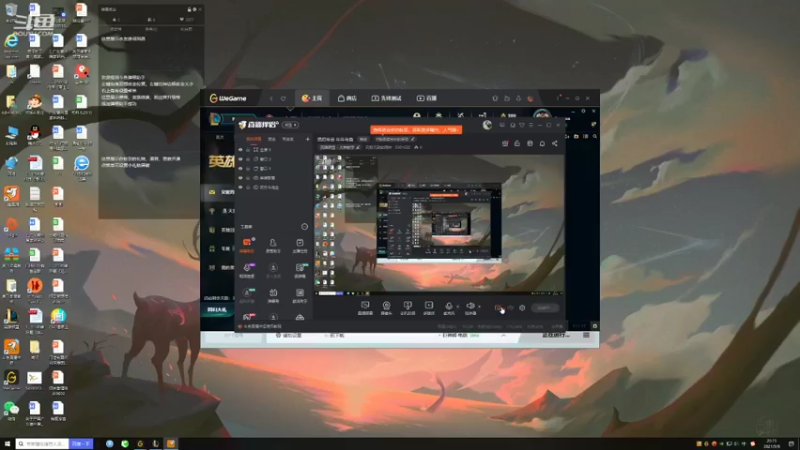Open the third-row right toolbox tool
Image resolution: width=800 pixels, height=450 pixels.
point(299,295)
